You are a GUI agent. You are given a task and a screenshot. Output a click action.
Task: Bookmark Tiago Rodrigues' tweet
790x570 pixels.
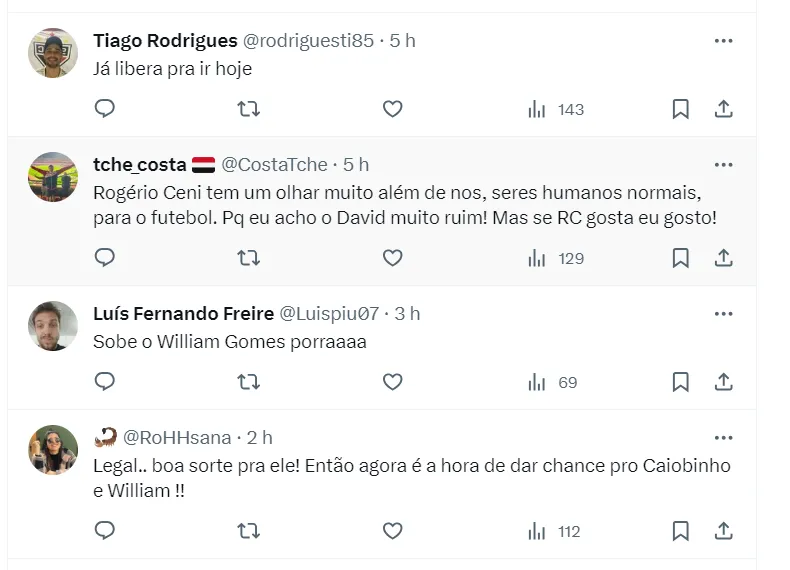click(x=680, y=109)
